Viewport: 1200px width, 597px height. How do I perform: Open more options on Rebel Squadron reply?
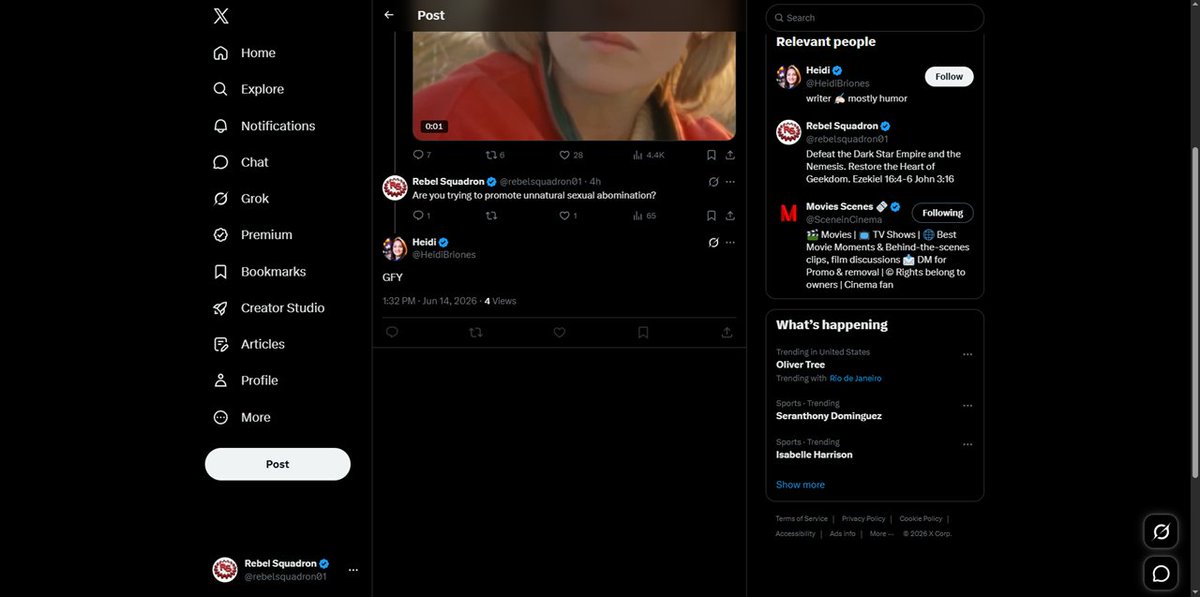click(x=730, y=182)
